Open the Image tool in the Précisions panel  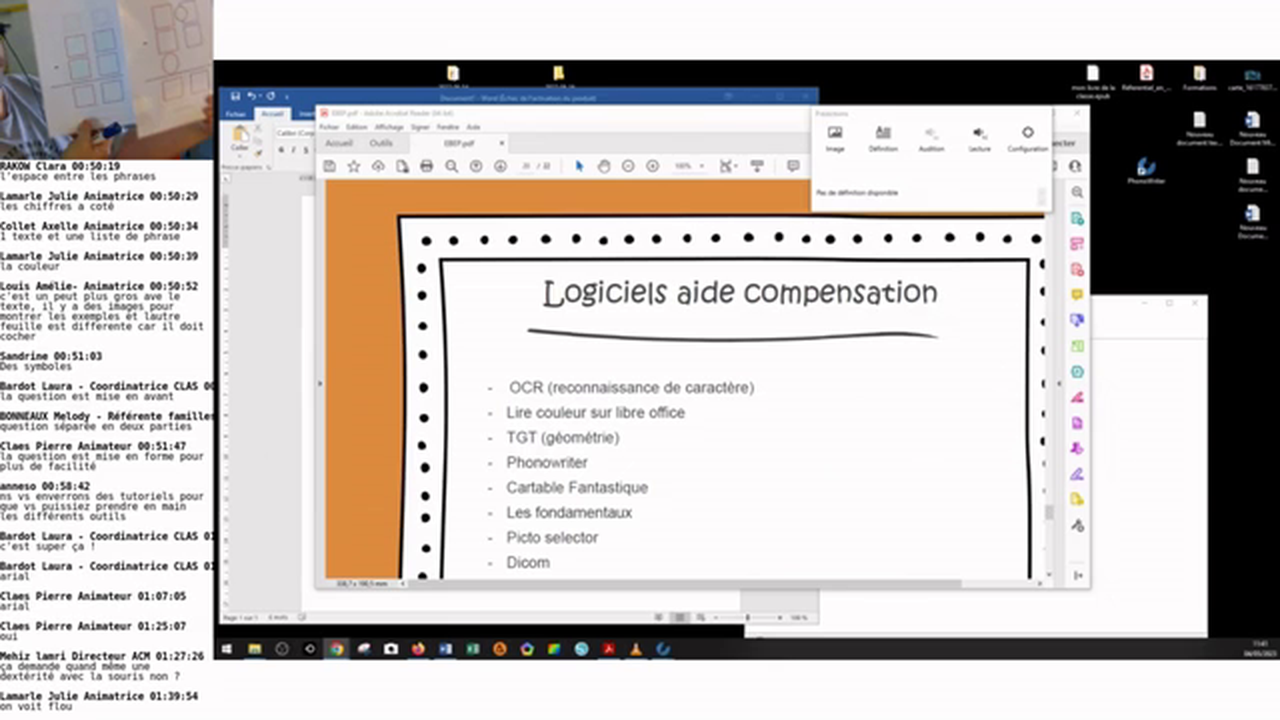[835, 135]
